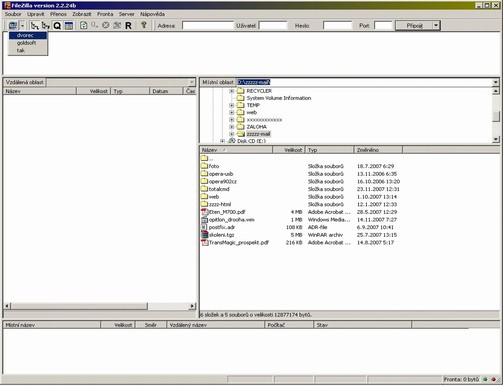Click the disconnect from server icon
Screen dimensions: 503x386
(117, 25)
